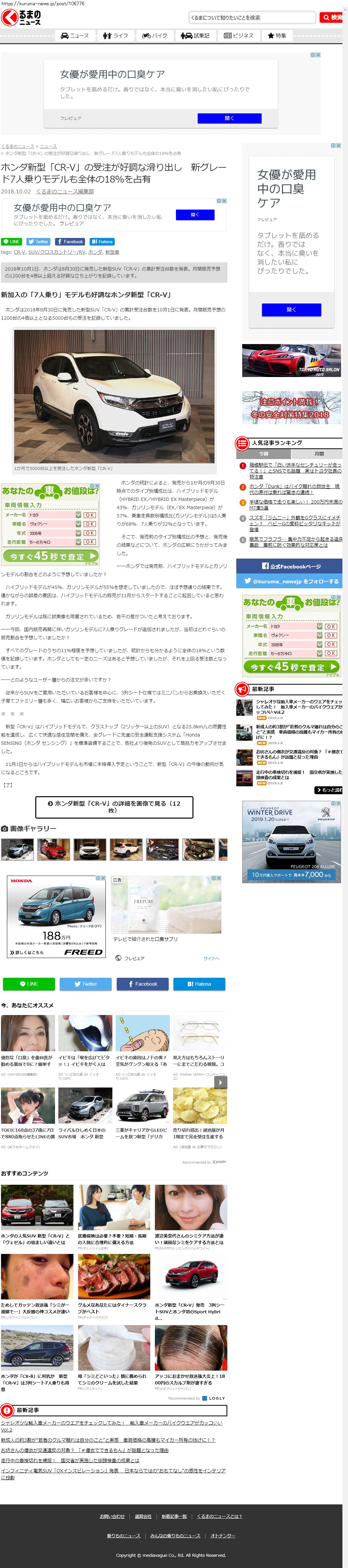This screenshot has width=348, height=1568.
Task: Click ホンダ新型「CR-V」の詳細を画像で見る button
Action: [114, 806]
